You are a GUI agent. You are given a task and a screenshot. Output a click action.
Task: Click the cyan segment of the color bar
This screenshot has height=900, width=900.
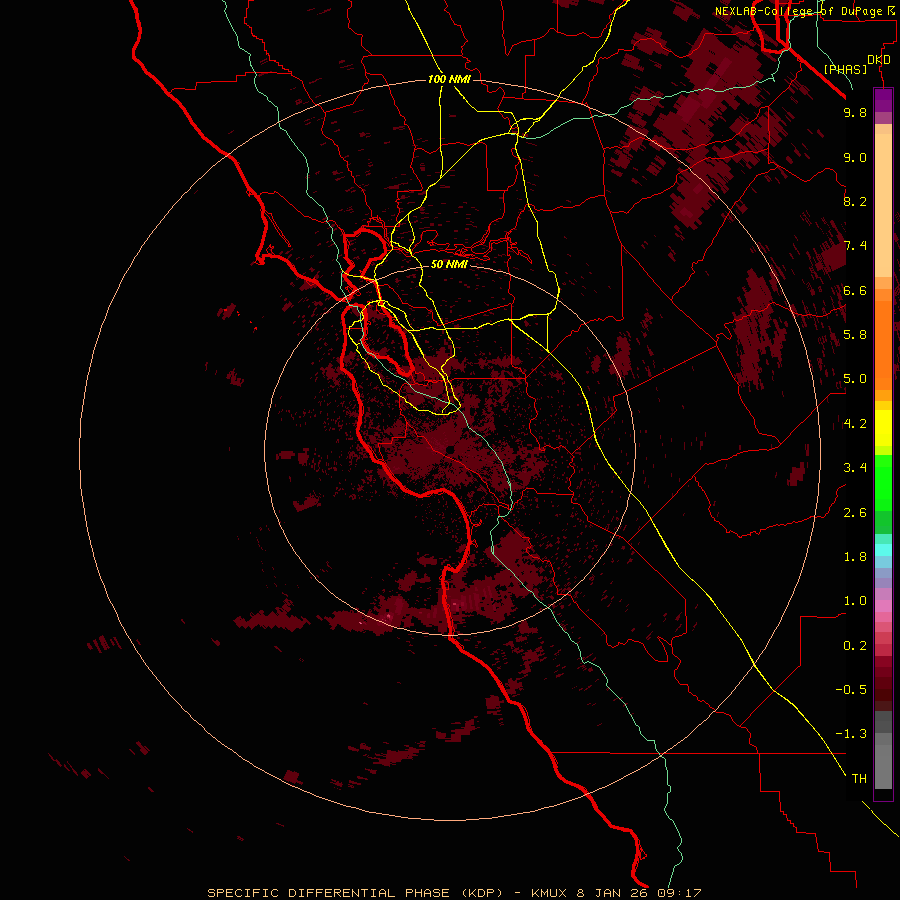883,550
